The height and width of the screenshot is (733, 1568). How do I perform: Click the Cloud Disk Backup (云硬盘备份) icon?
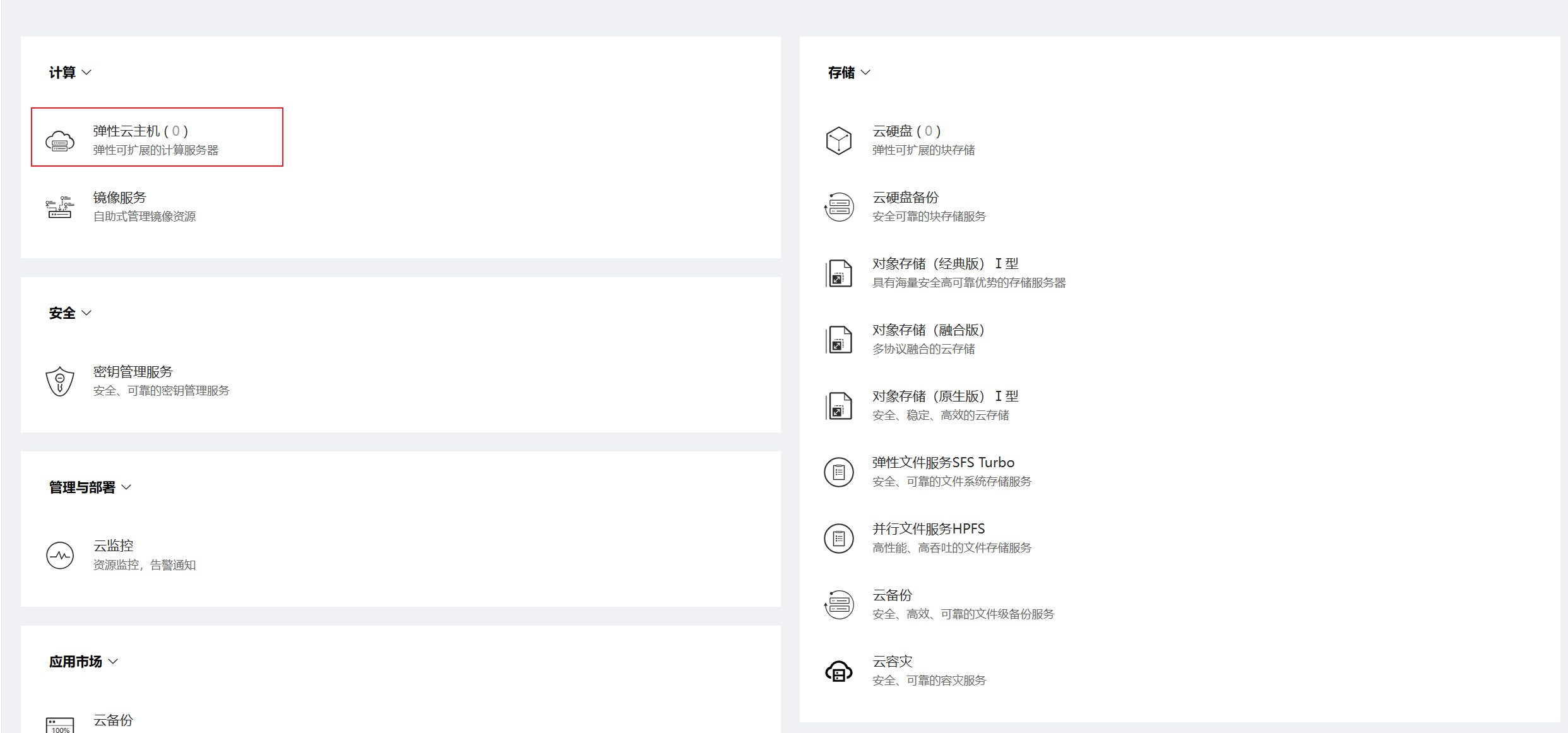pos(839,207)
